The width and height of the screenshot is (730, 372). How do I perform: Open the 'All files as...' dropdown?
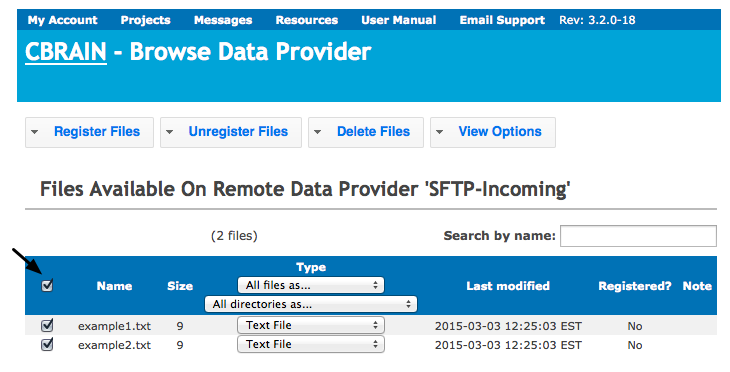(x=311, y=285)
